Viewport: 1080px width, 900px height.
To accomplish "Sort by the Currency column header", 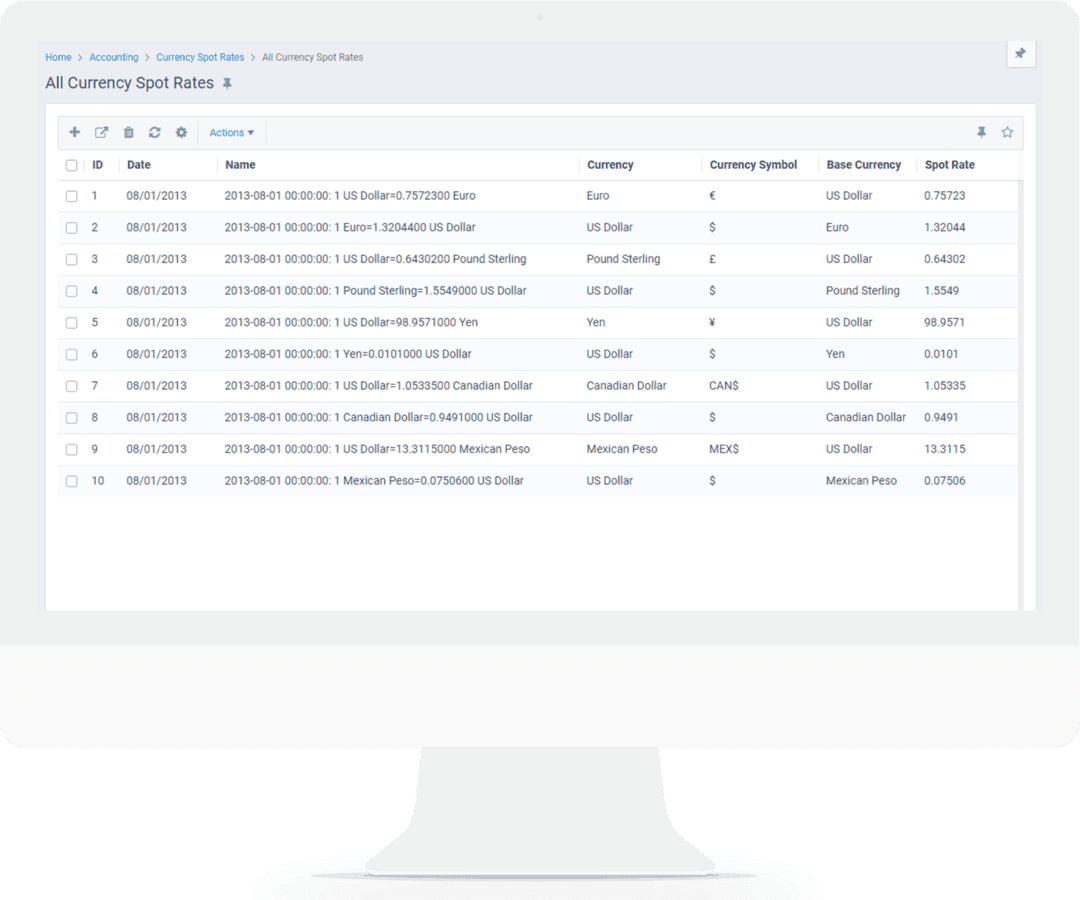I will (x=610, y=165).
